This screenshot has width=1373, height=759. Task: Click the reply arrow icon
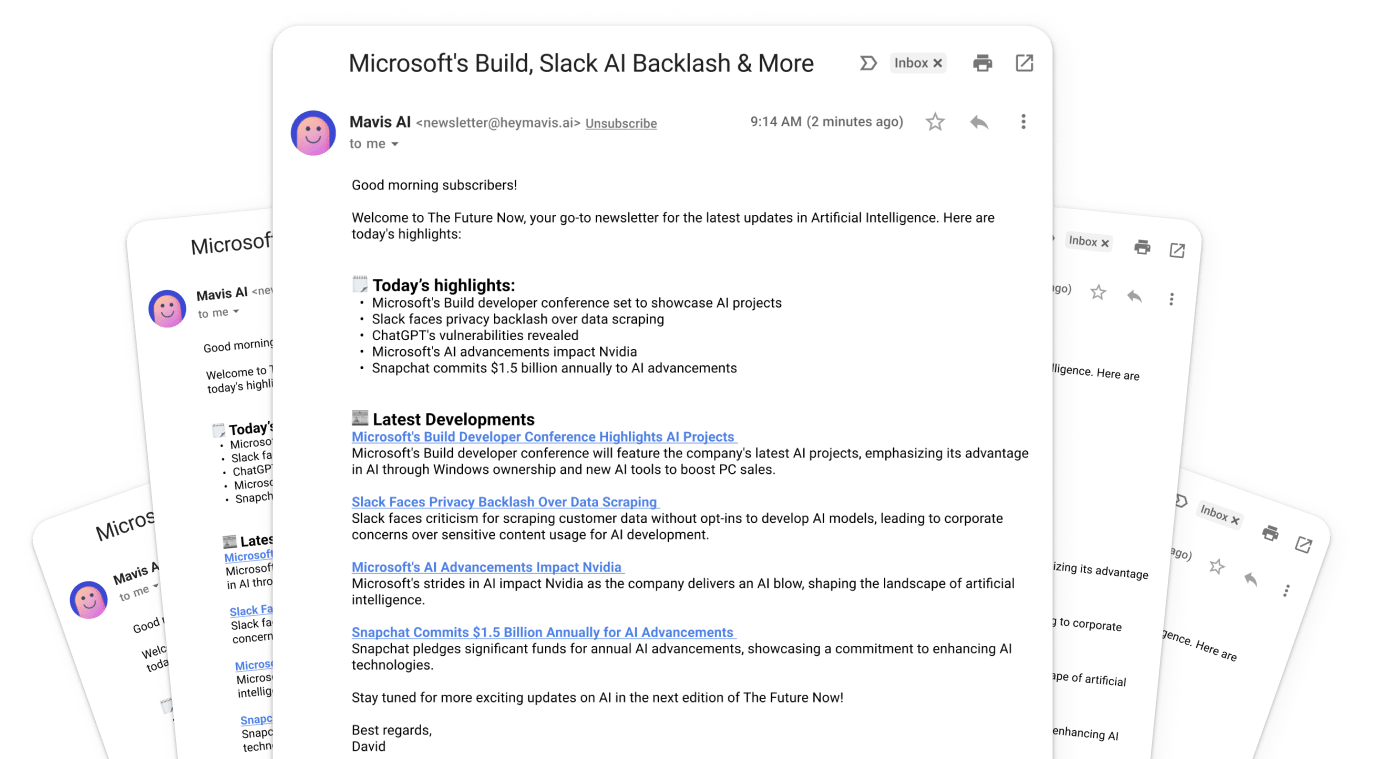tap(979, 122)
